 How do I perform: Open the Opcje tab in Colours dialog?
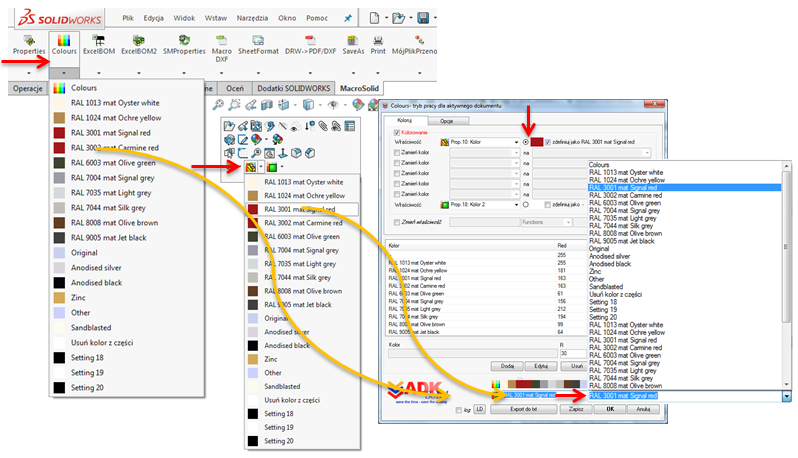point(446,121)
